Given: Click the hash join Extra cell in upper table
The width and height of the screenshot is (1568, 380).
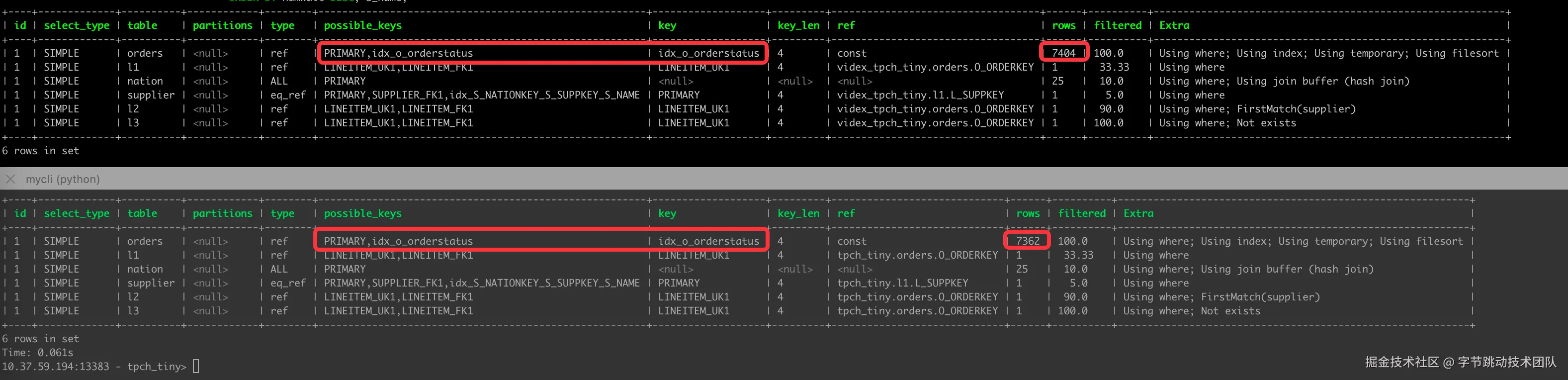Looking at the screenshot, I should click(1284, 81).
